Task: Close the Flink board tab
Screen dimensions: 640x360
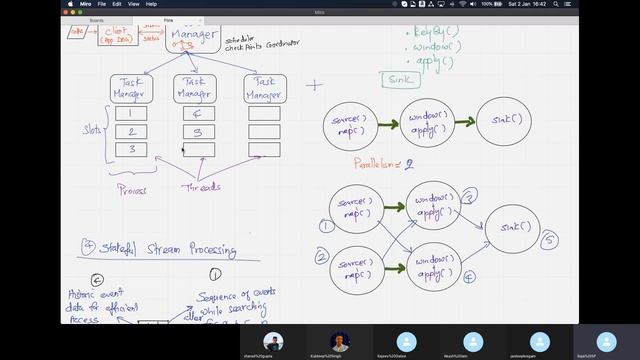Action: 200,20
